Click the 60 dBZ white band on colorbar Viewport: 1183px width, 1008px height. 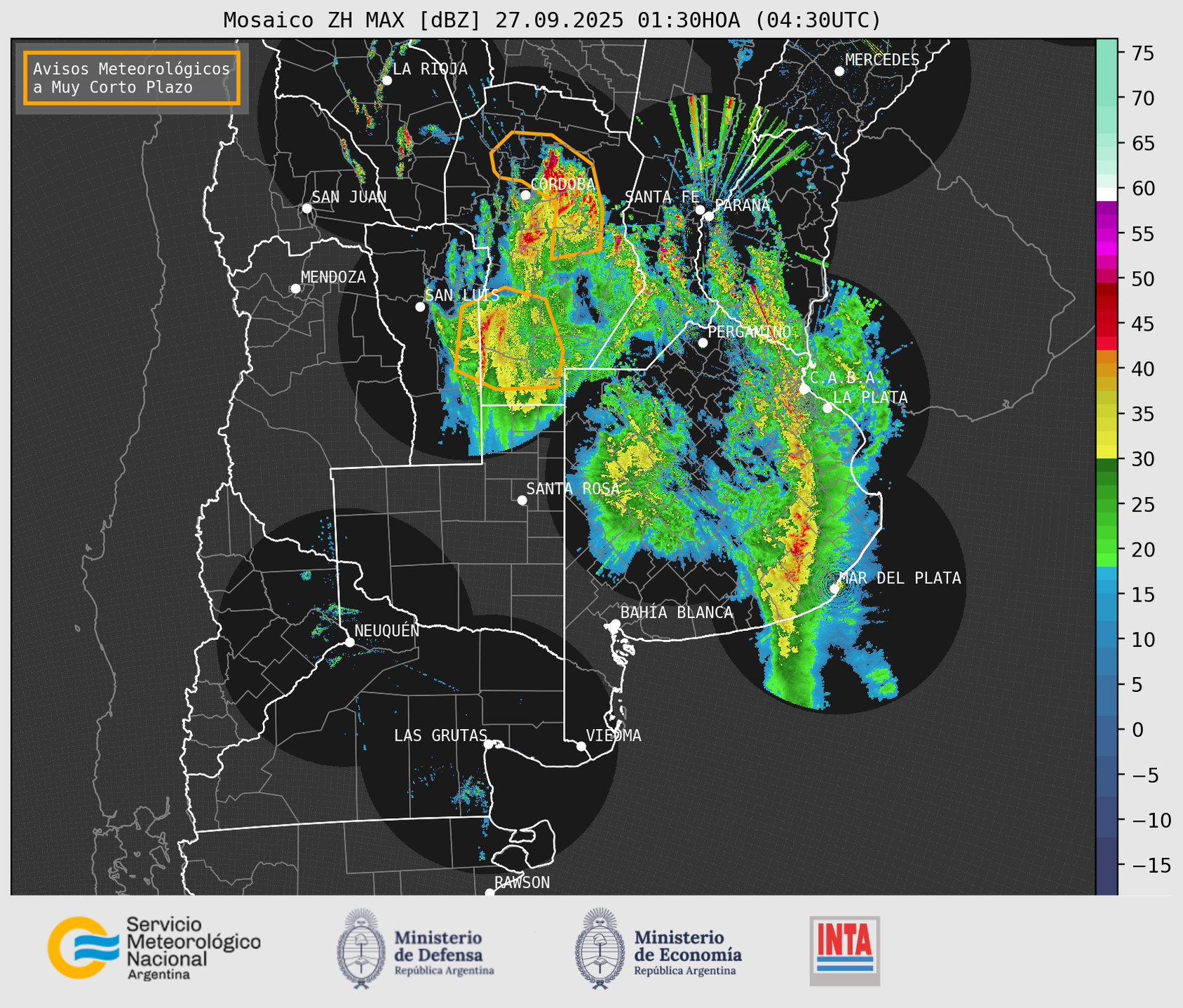[1106, 193]
